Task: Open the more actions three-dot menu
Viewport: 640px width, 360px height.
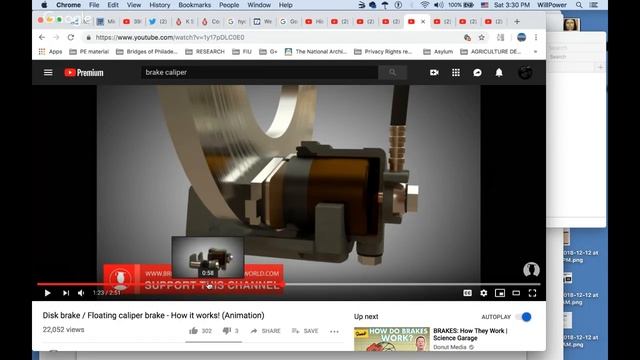Action: (x=334, y=331)
